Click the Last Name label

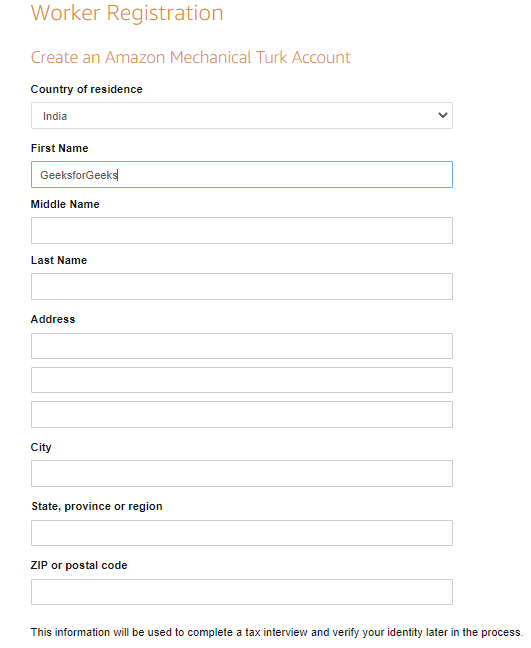[59, 260]
